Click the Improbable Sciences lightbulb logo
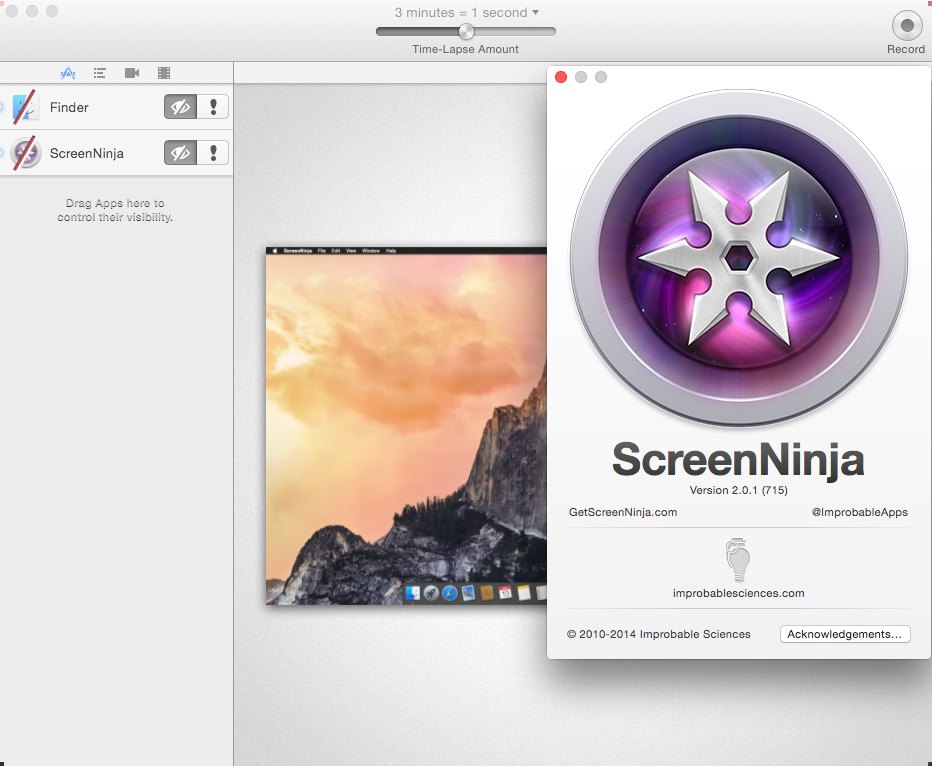This screenshot has width=932, height=766. tap(738, 560)
